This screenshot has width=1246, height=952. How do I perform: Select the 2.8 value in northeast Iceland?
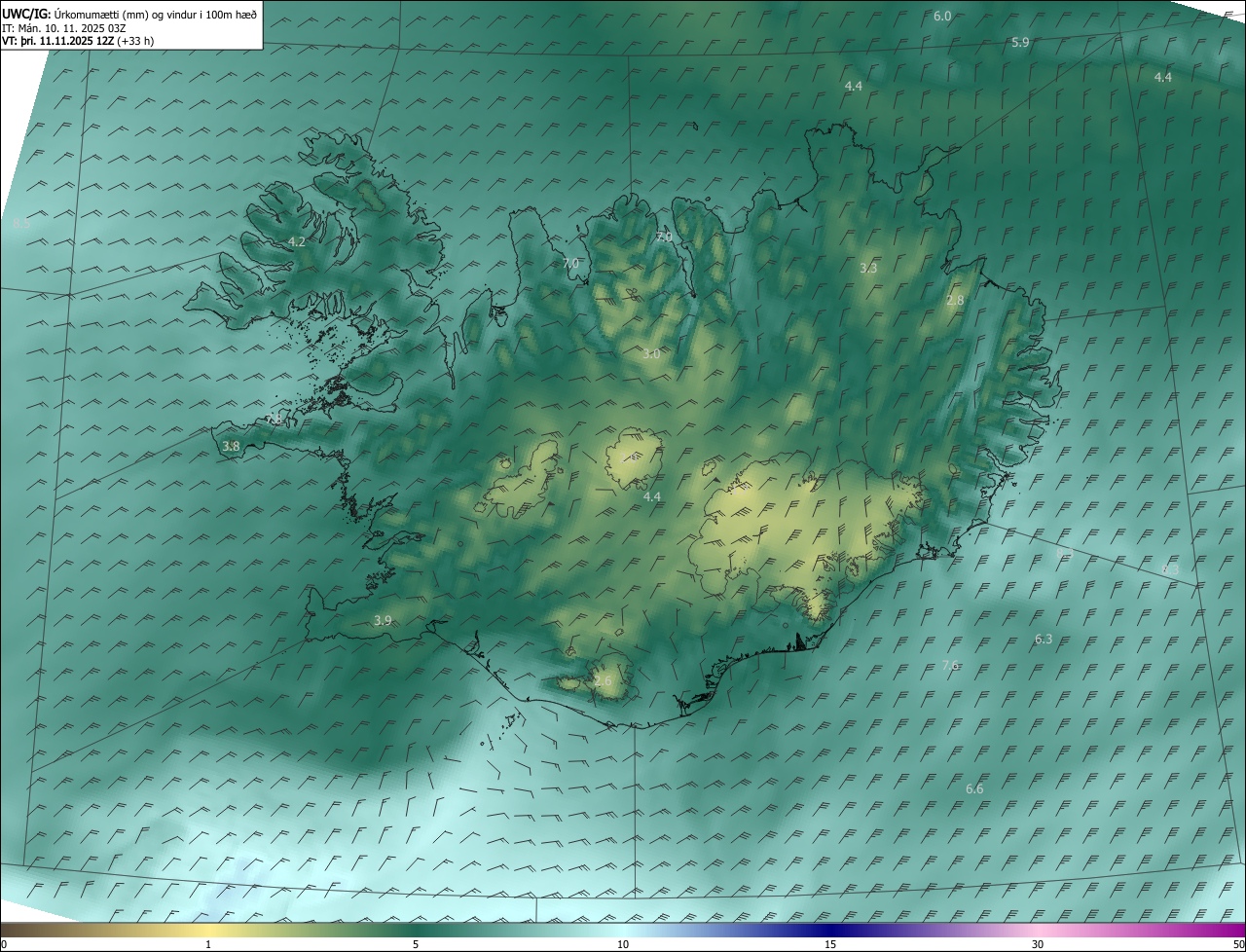(x=955, y=300)
